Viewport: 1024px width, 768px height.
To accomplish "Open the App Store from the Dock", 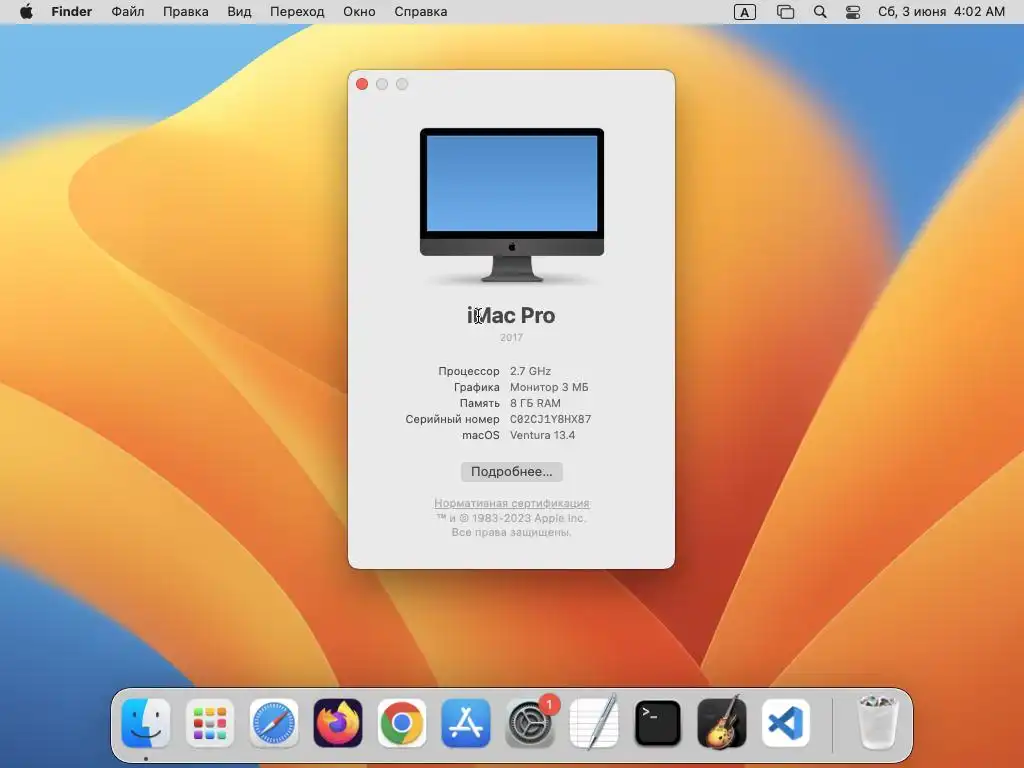I will 466,723.
